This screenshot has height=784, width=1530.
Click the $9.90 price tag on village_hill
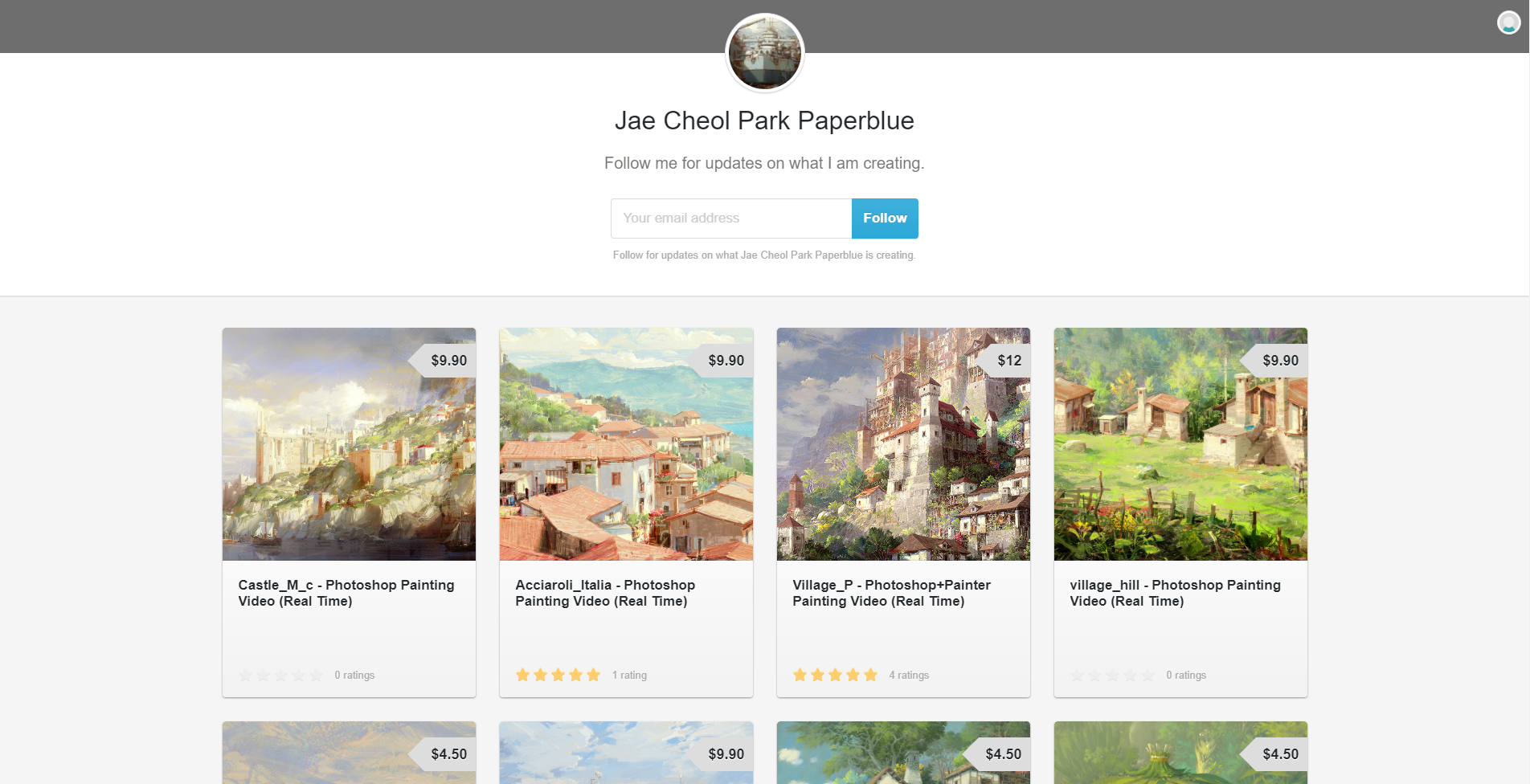(x=1274, y=361)
